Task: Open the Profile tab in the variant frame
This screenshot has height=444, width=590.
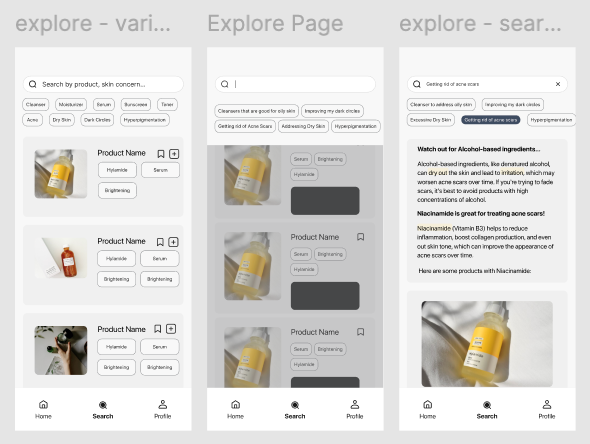Action: click(163, 409)
